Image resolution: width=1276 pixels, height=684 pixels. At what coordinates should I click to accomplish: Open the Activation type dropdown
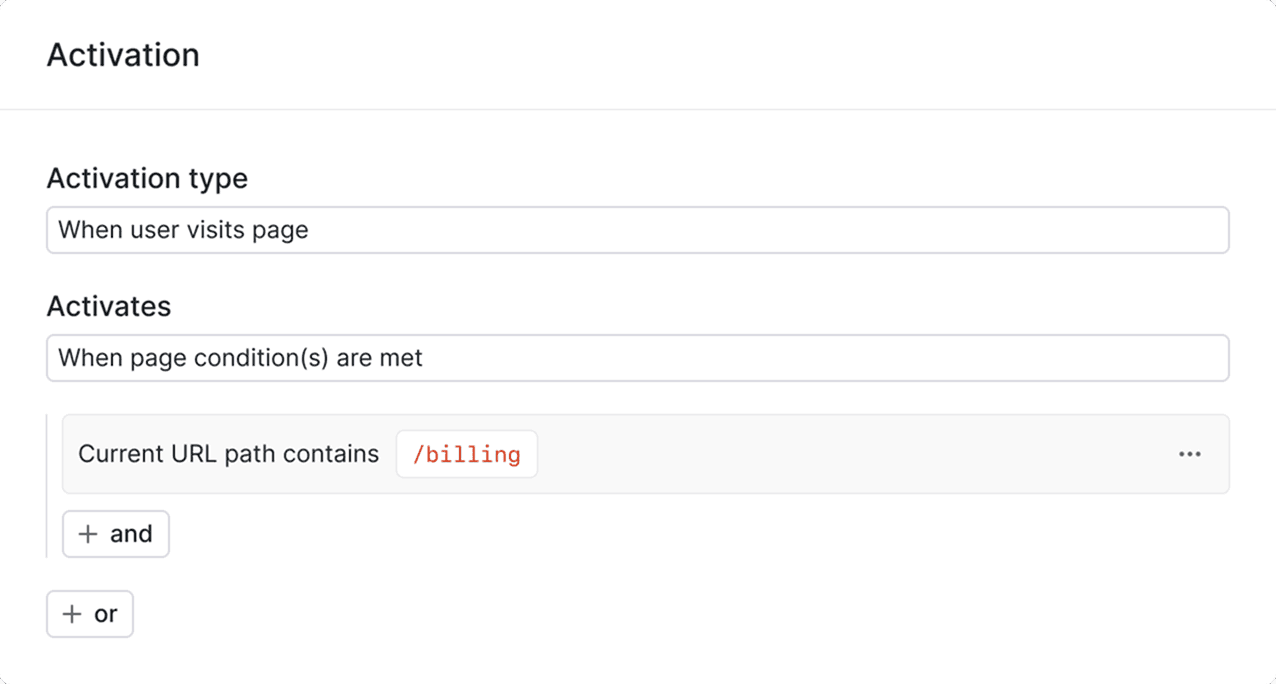[x=637, y=230]
